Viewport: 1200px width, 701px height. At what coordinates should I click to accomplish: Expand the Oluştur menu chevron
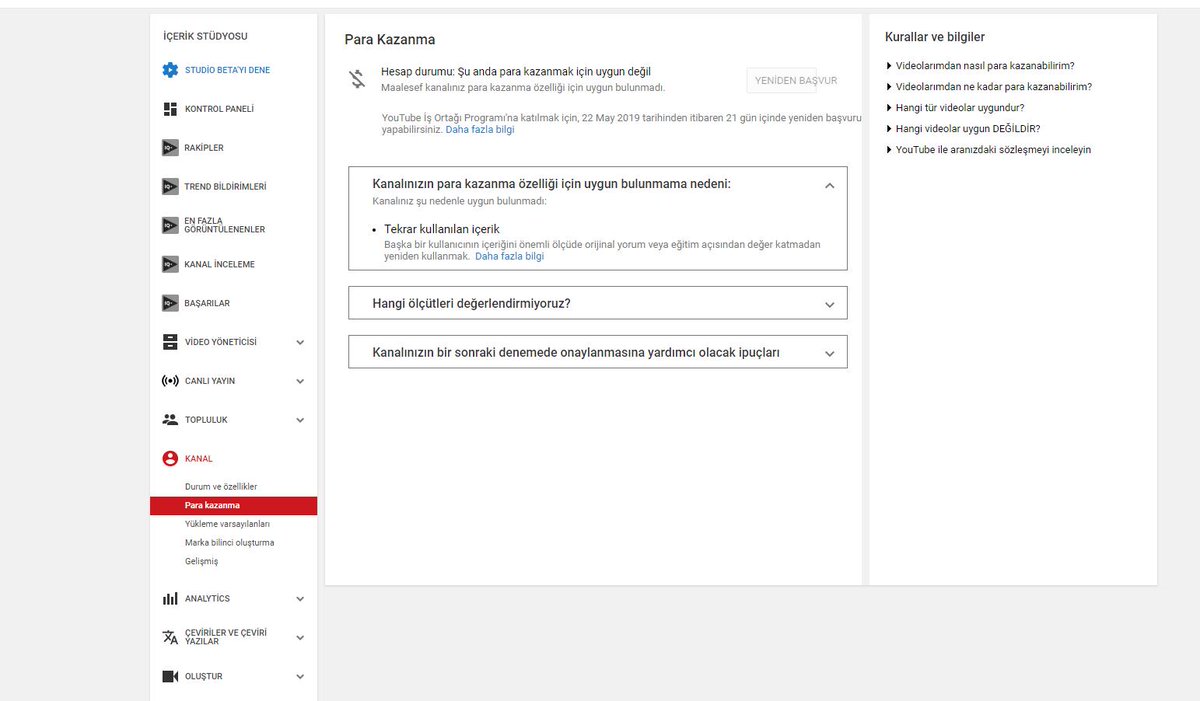click(300, 677)
